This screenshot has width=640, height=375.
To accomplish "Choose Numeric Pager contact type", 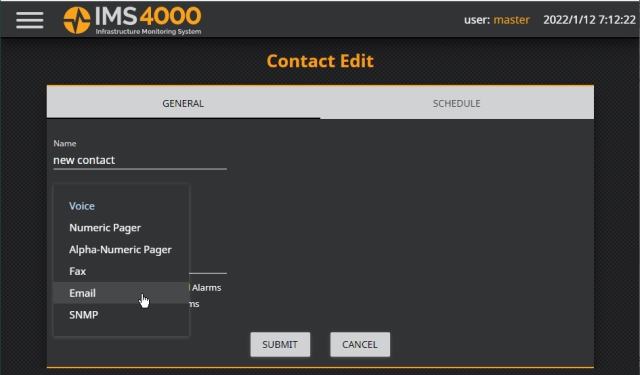I will click(x=121, y=228).
